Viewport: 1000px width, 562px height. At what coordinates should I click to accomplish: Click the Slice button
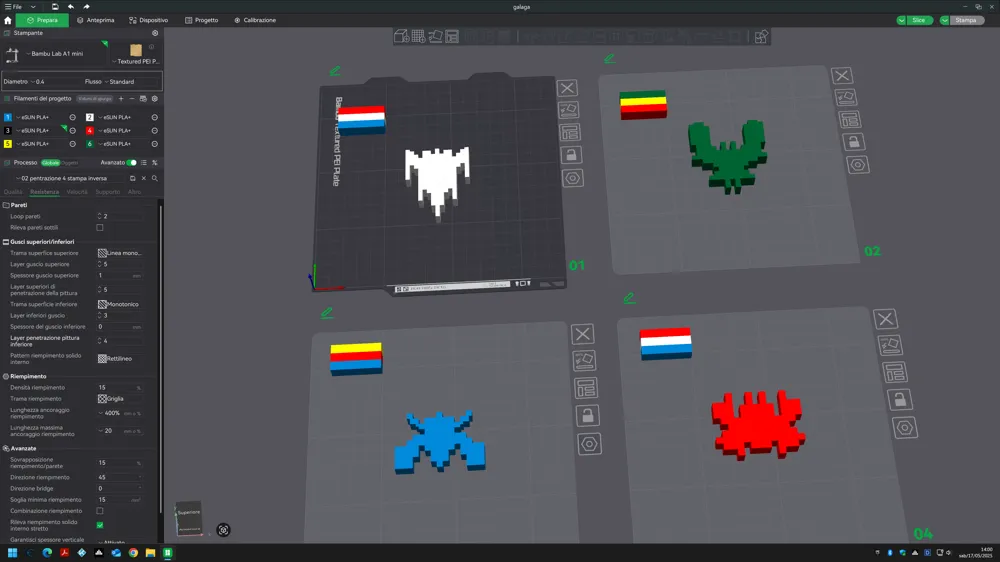pos(919,20)
